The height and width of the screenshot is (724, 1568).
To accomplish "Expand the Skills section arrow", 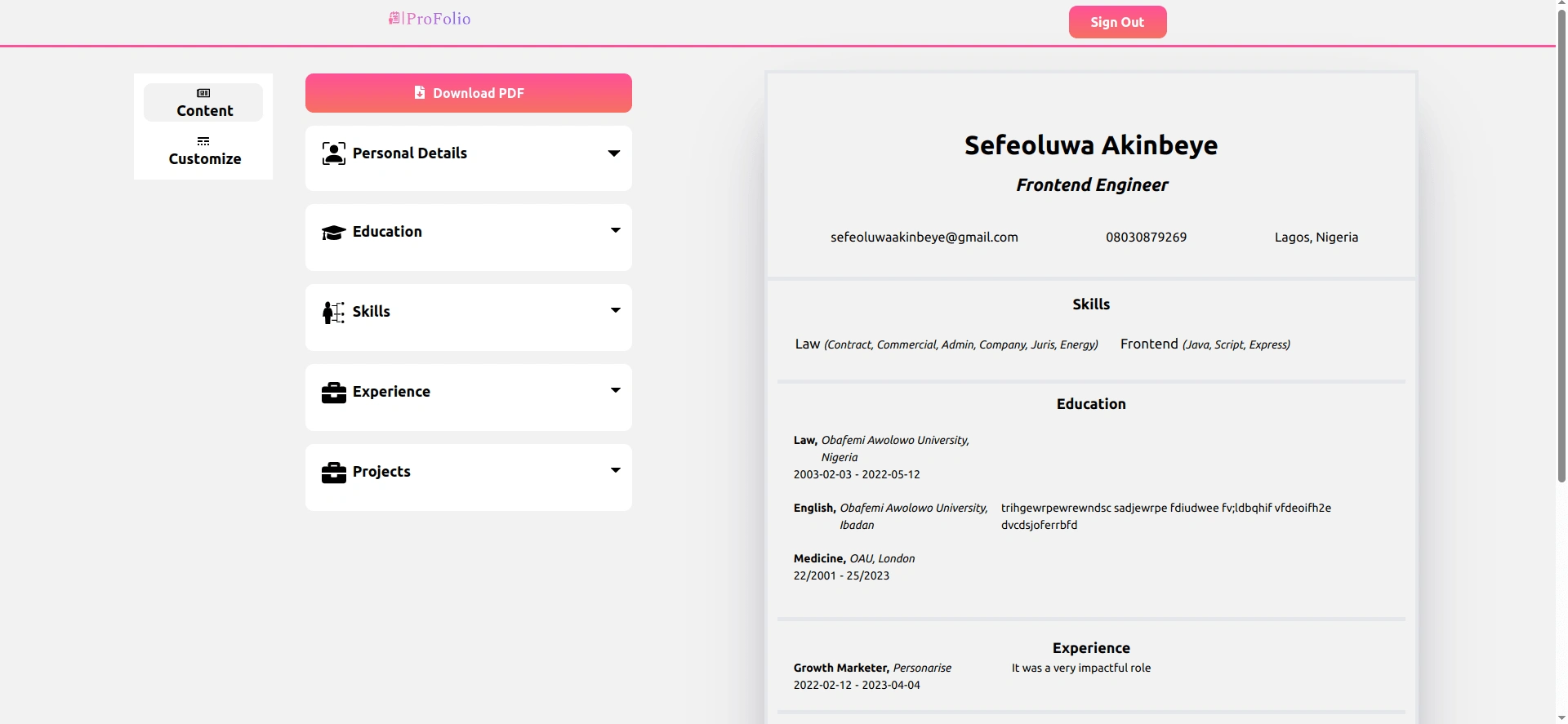I will click(x=616, y=310).
